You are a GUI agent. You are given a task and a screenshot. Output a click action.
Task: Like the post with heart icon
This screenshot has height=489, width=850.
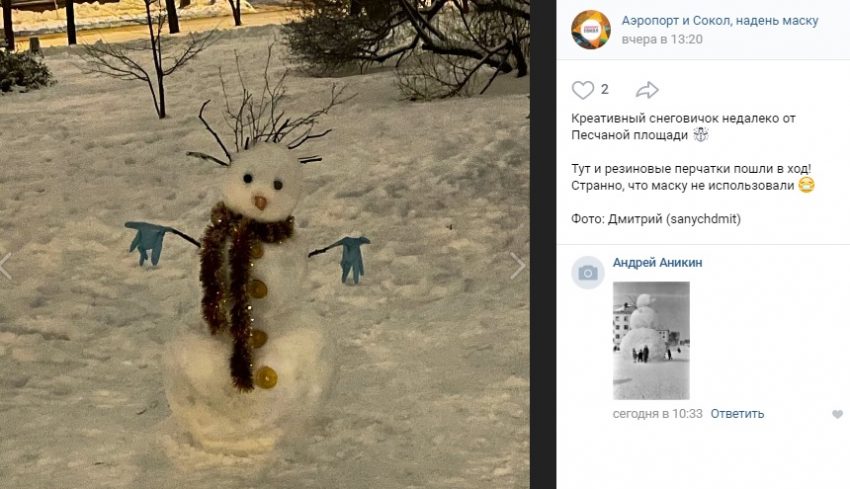coord(583,90)
